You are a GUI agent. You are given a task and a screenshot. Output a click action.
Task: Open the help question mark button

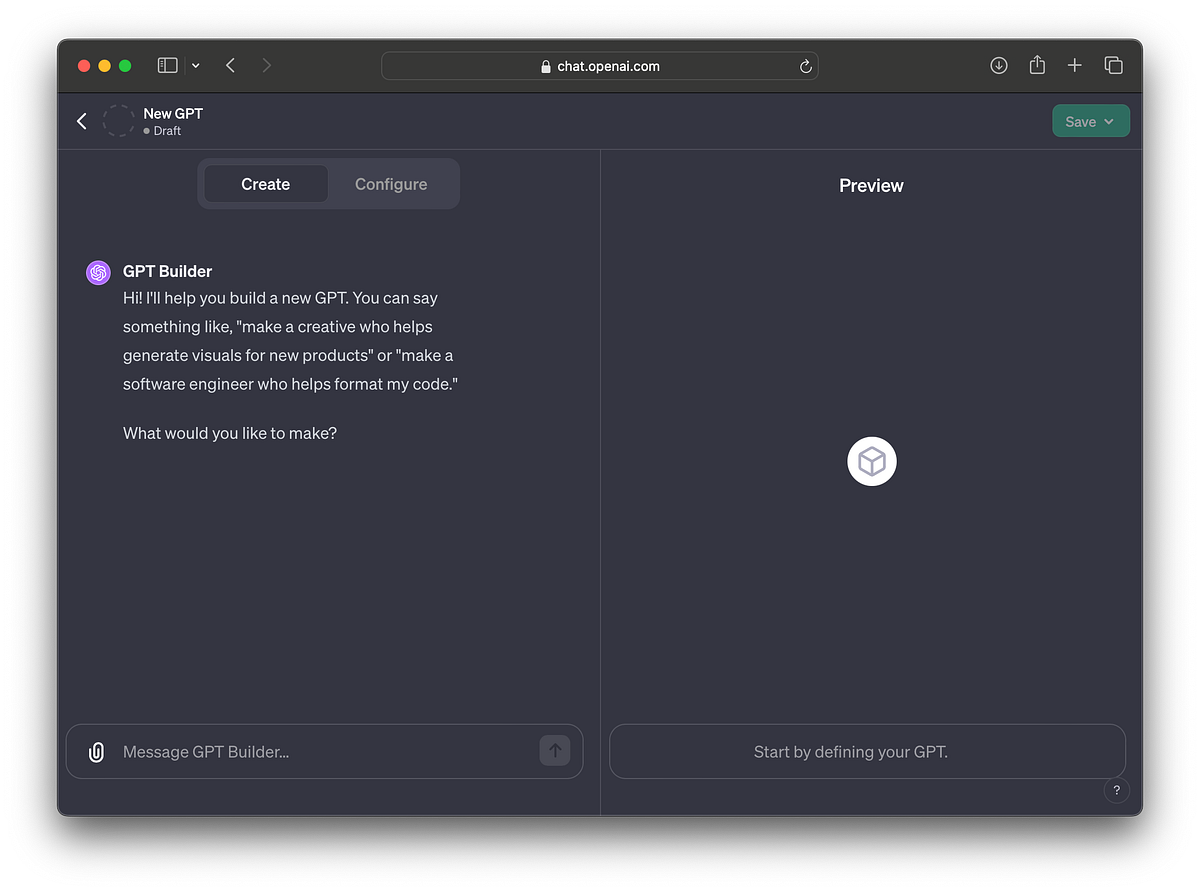tap(1117, 790)
